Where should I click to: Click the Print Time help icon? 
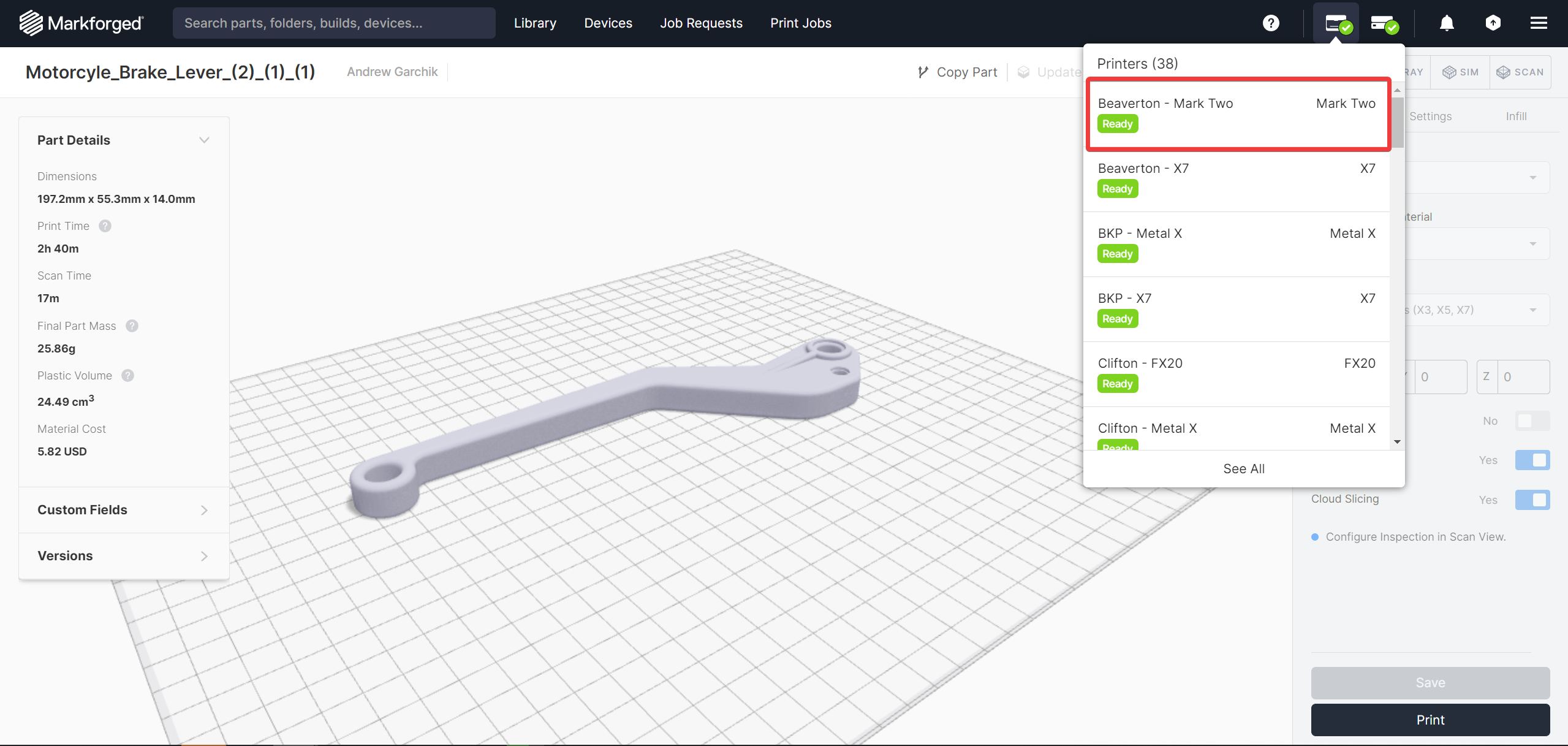tap(105, 226)
